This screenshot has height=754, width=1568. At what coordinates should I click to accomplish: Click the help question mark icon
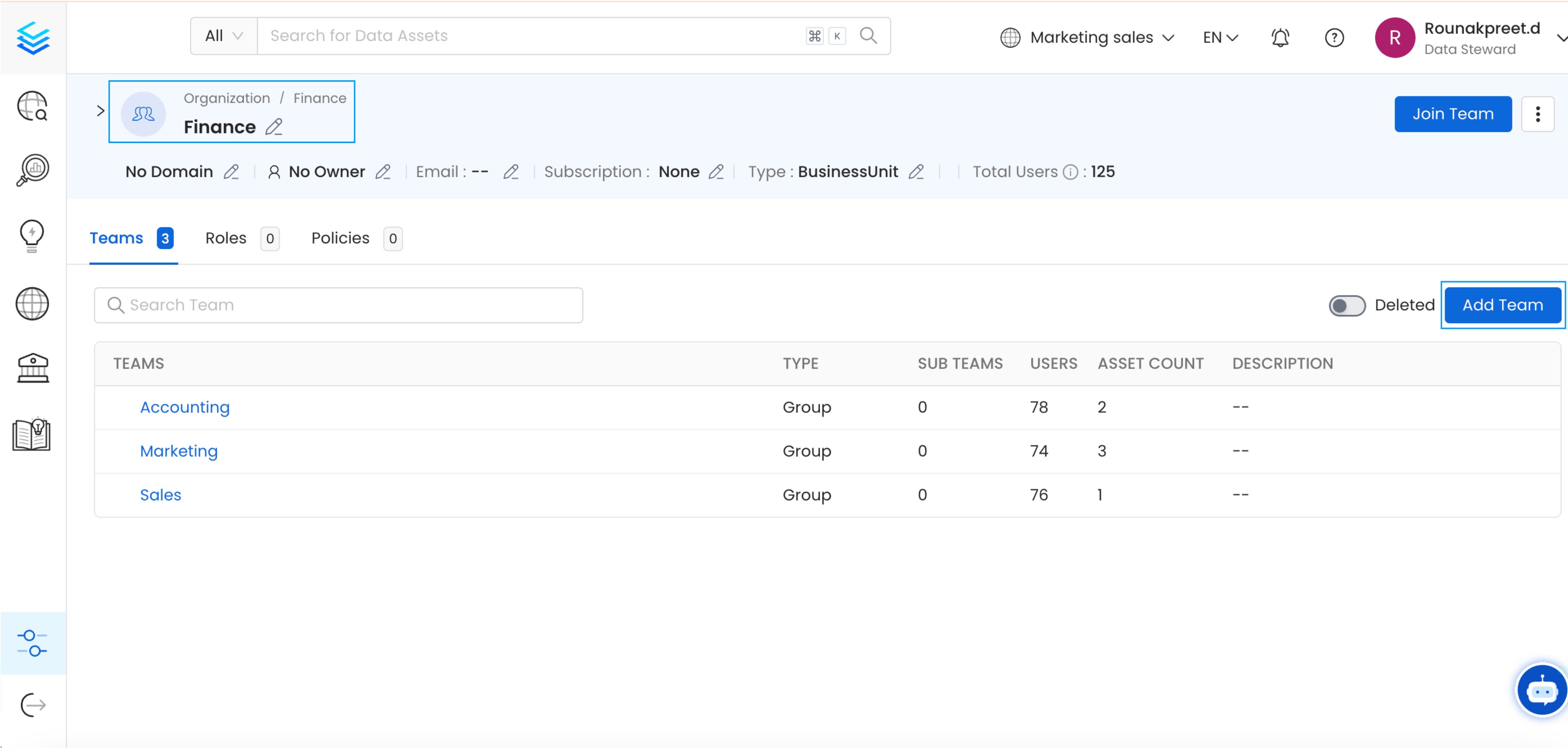point(1332,36)
